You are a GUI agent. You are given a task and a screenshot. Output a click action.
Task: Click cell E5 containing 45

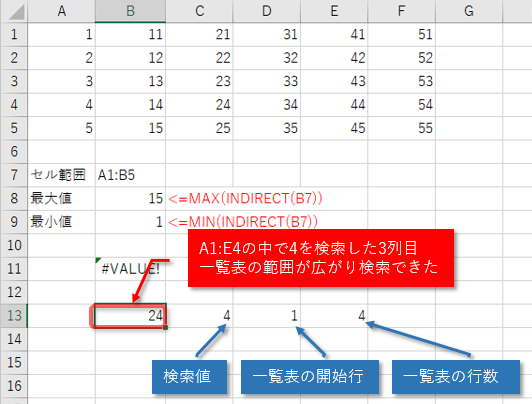334,128
